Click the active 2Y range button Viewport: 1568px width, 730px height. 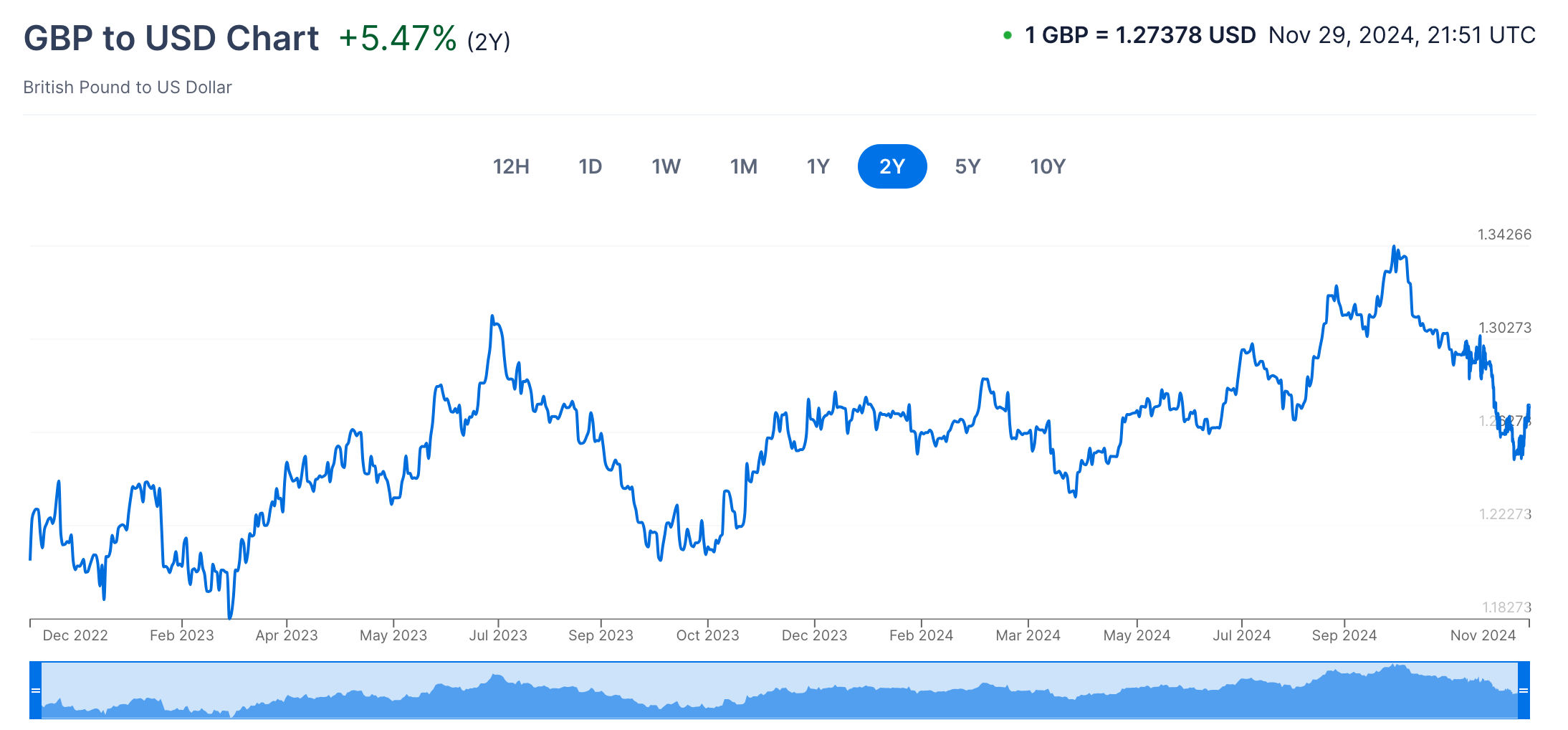(891, 166)
